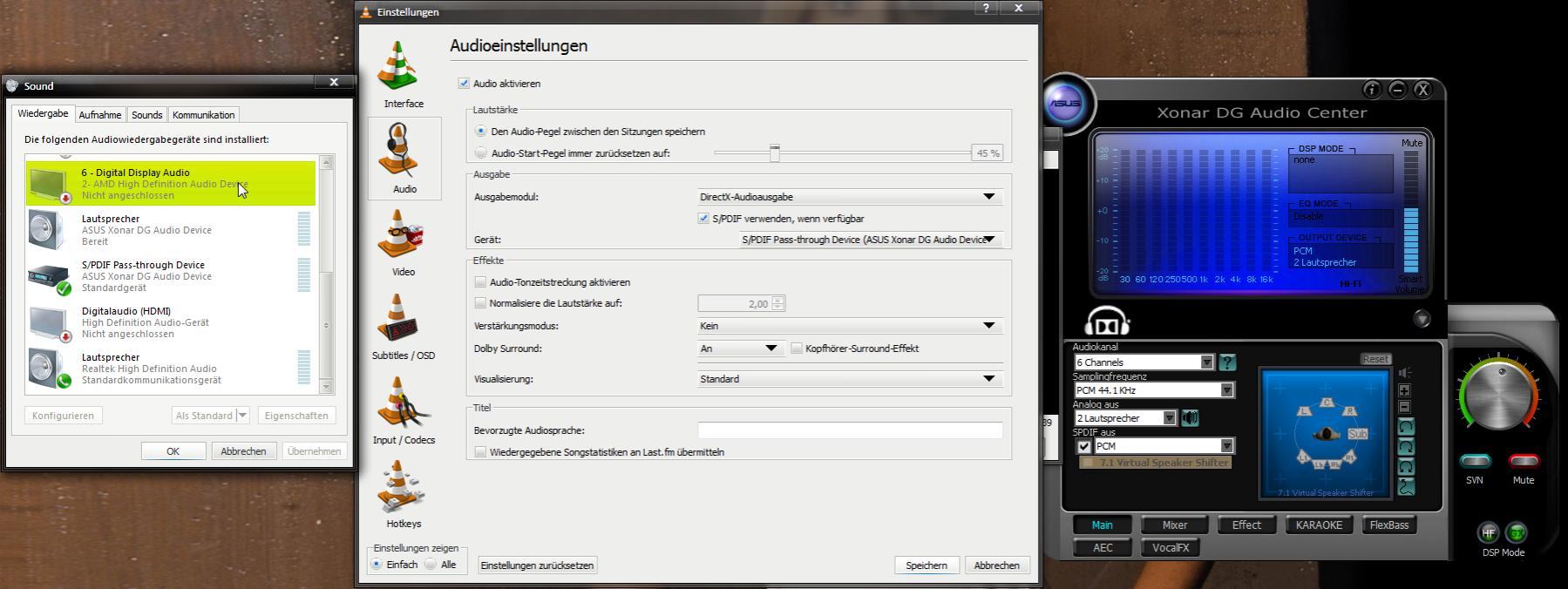Open the FlexBass page in Xonar
The image size is (1568, 589).
1388,525
